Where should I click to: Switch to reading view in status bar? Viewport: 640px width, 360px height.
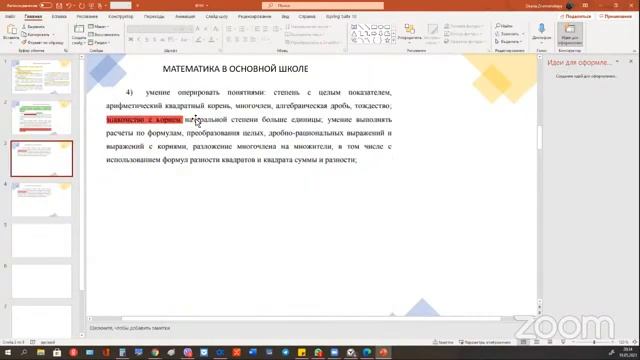[550, 342]
